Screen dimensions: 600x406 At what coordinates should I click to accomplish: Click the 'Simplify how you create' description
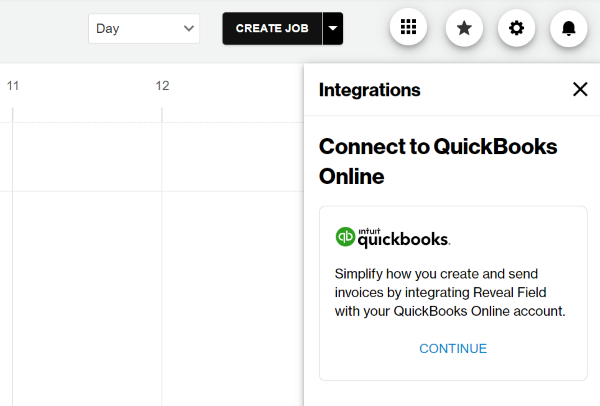point(450,292)
